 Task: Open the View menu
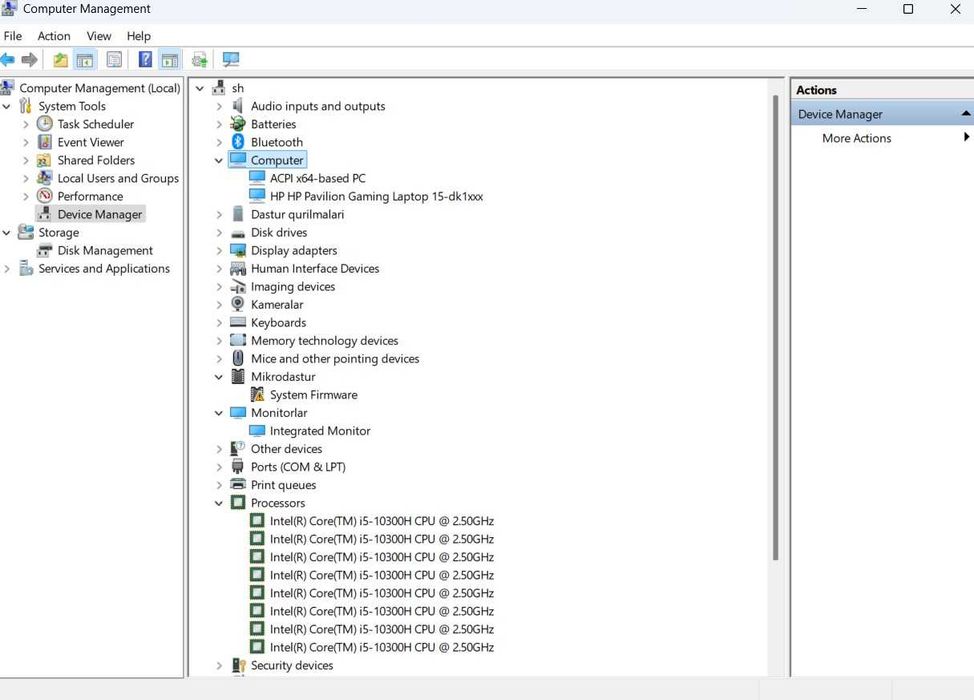click(99, 36)
